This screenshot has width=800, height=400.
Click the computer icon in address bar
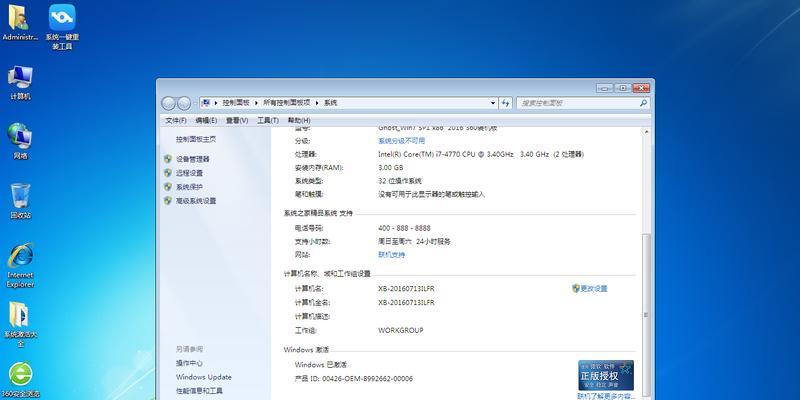pyautogui.click(x=206, y=103)
